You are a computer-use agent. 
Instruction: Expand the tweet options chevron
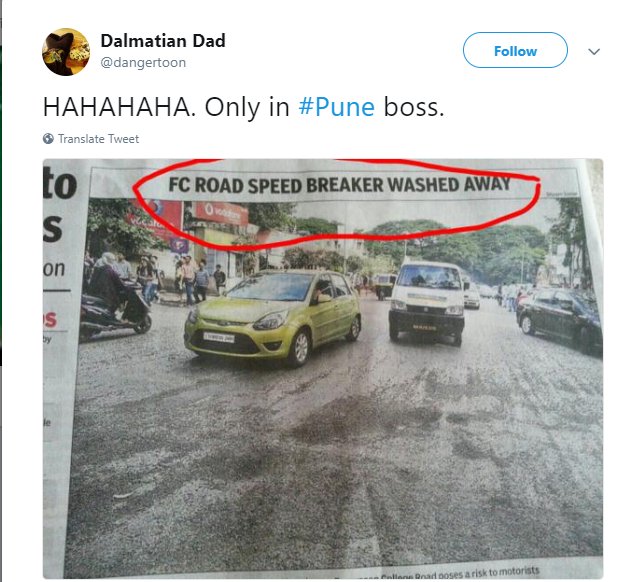[x=594, y=51]
